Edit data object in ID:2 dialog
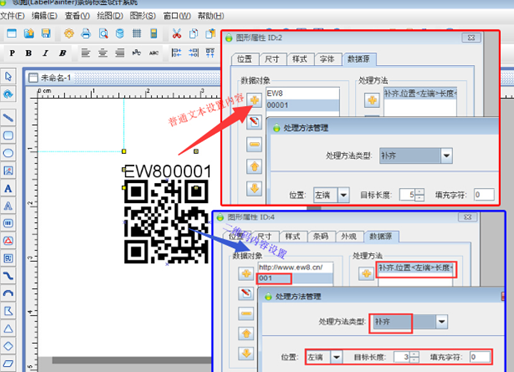The image size is (514, 372). pos(254,122)
